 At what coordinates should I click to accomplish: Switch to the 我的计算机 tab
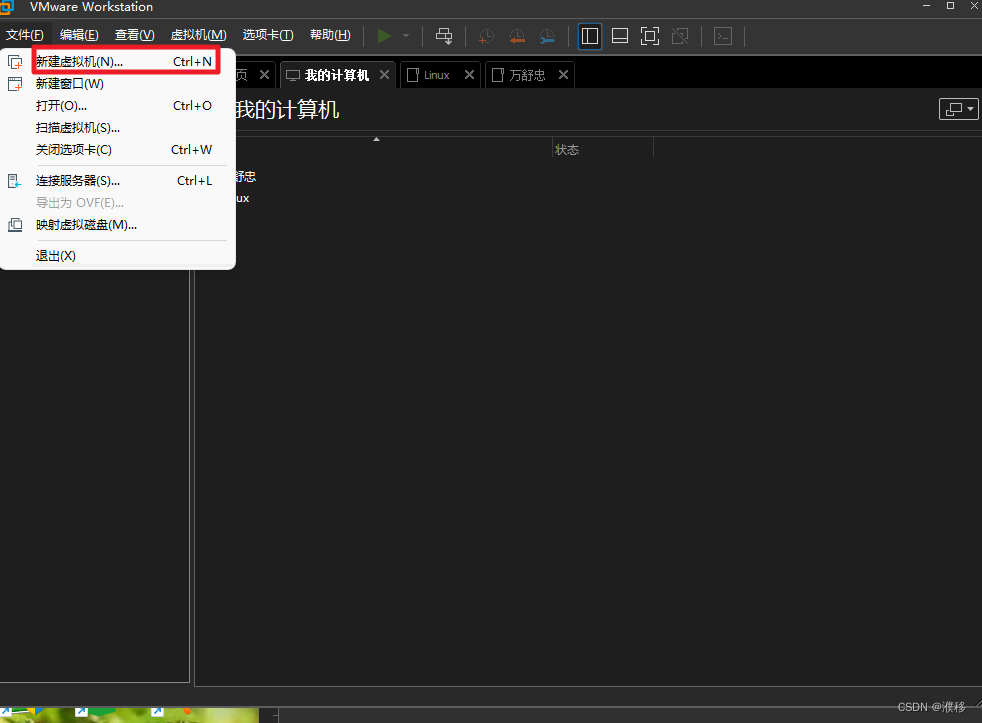pyautogui.click(x=337, y=75)
